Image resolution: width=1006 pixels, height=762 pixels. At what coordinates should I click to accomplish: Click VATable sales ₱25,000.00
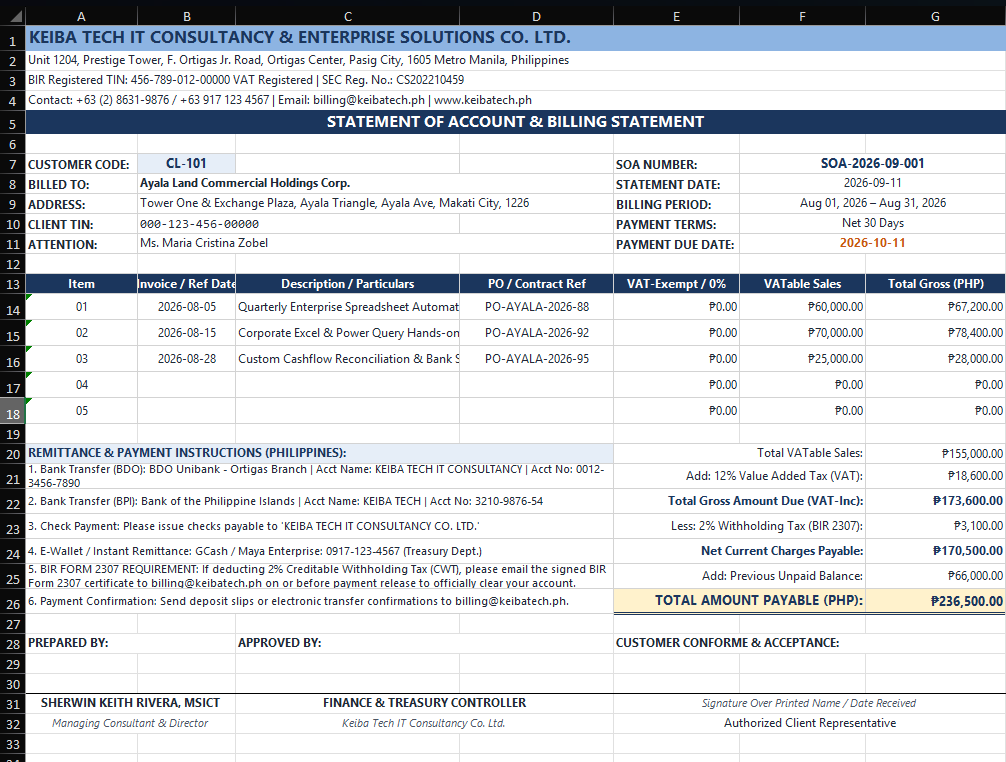coord(802,359)
